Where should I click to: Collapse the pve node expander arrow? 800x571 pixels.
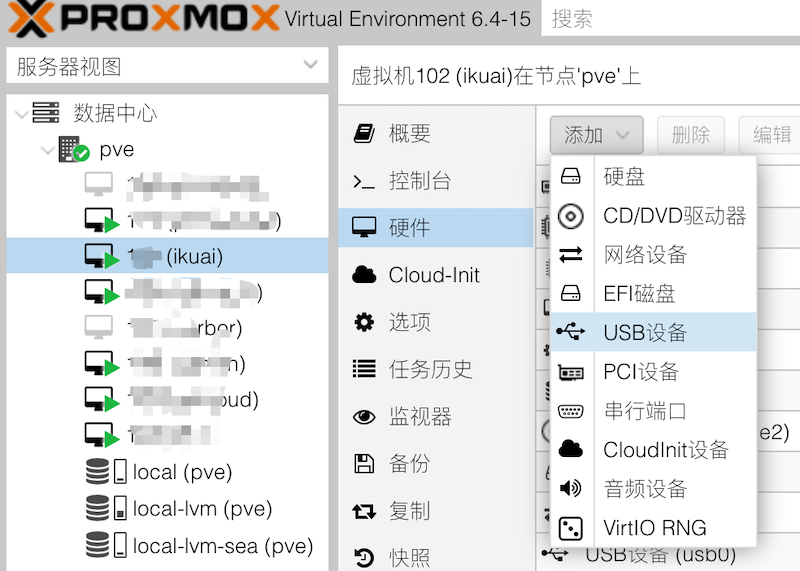pos(47,150)
